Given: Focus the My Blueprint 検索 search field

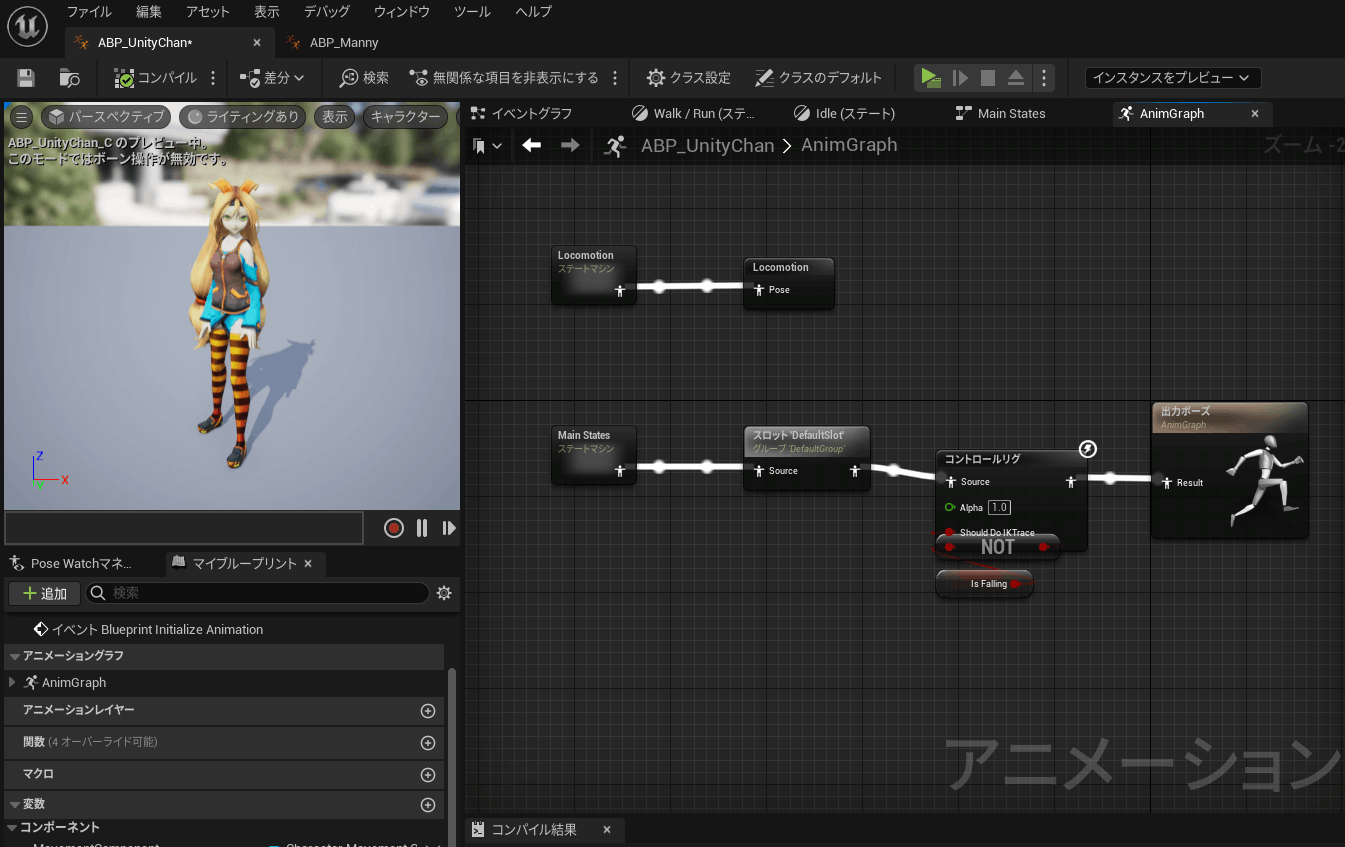Looking at the screenshot, I should [258, 593].
